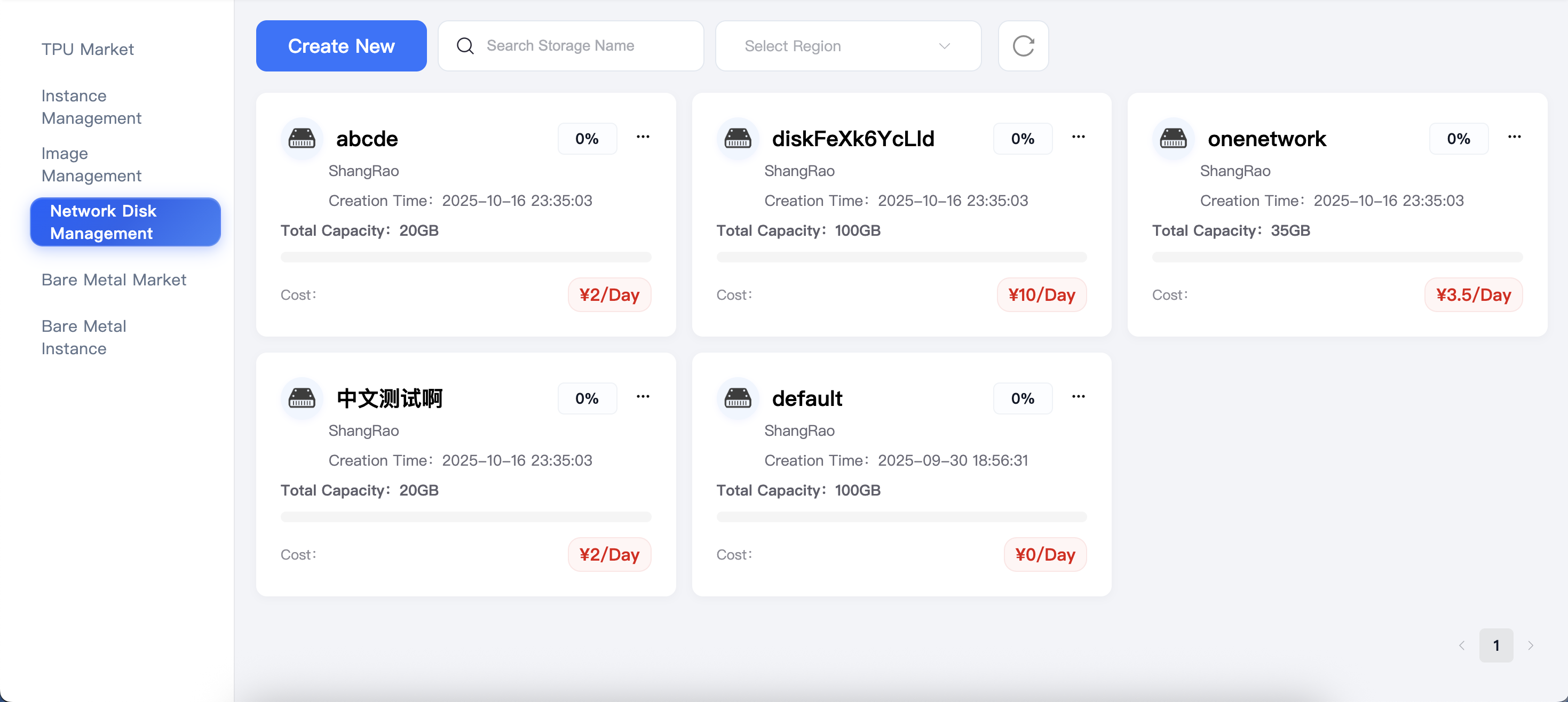Expand the Select Region dropdown
This screenshot has width=1568, height=702.
click(x=848, y=46)
